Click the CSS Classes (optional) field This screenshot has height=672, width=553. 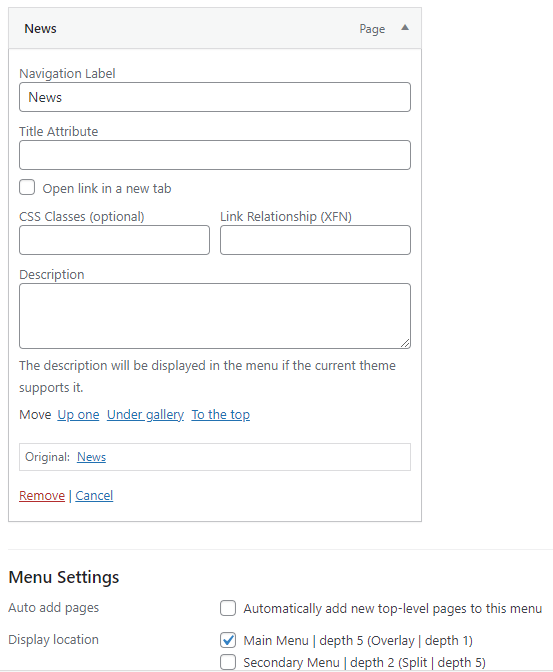[114, 240]
